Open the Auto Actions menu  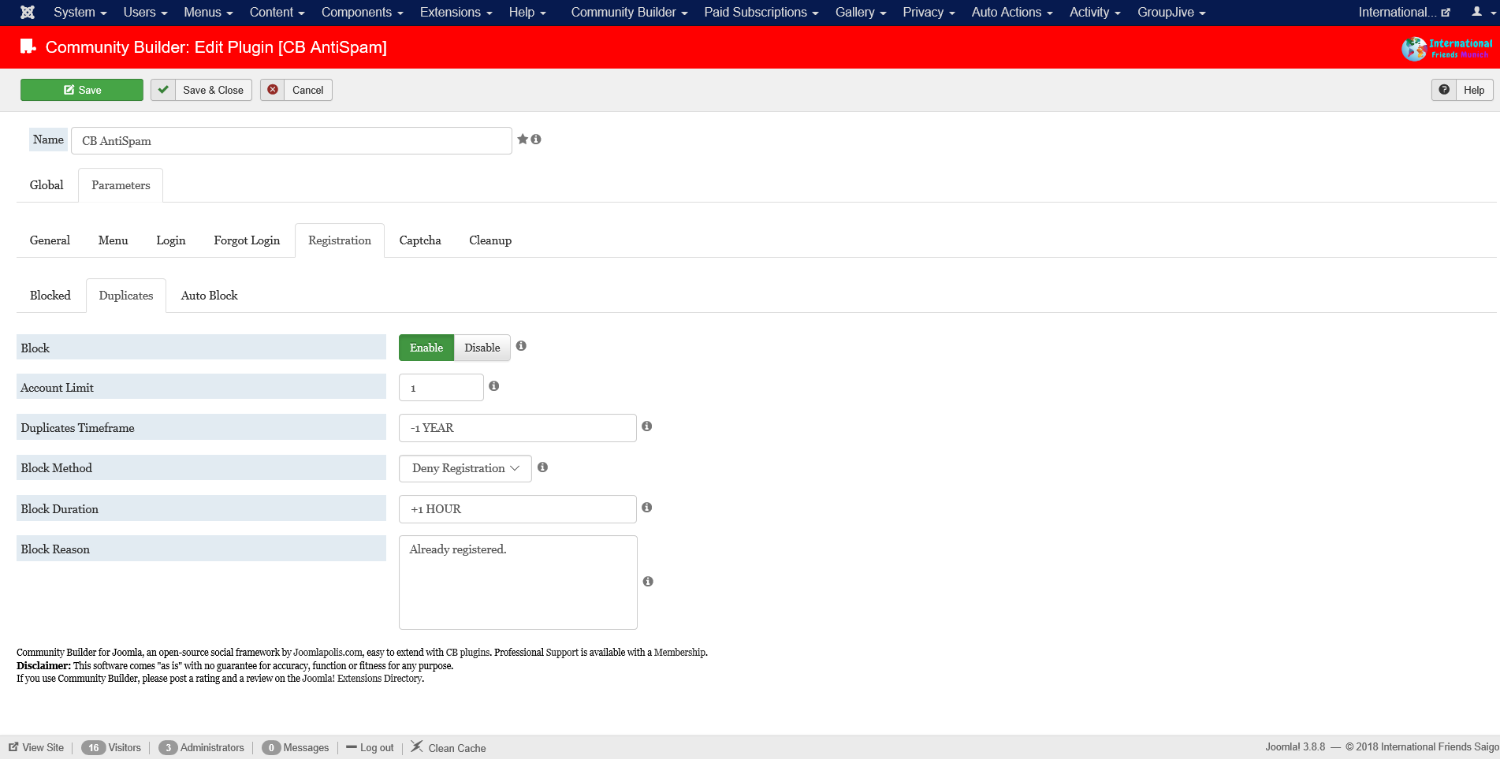click(x=1012, y=12)
